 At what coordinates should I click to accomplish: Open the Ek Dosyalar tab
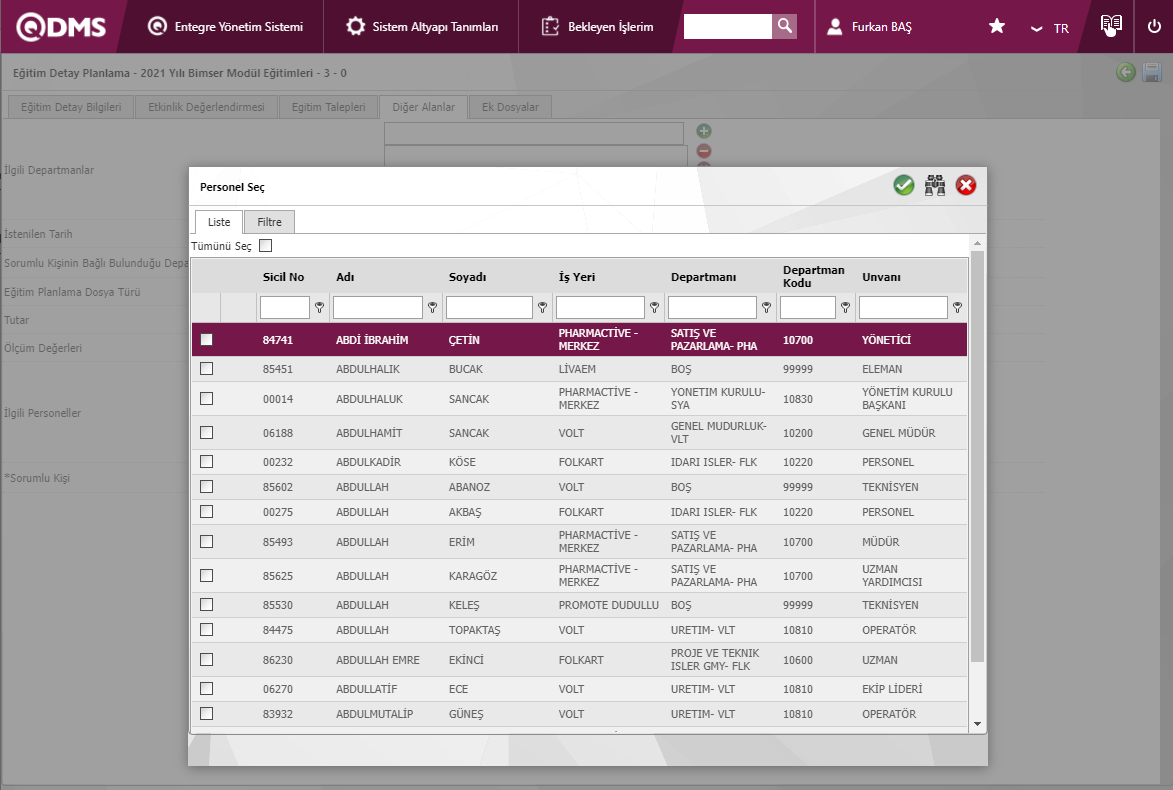coord(510,107)
